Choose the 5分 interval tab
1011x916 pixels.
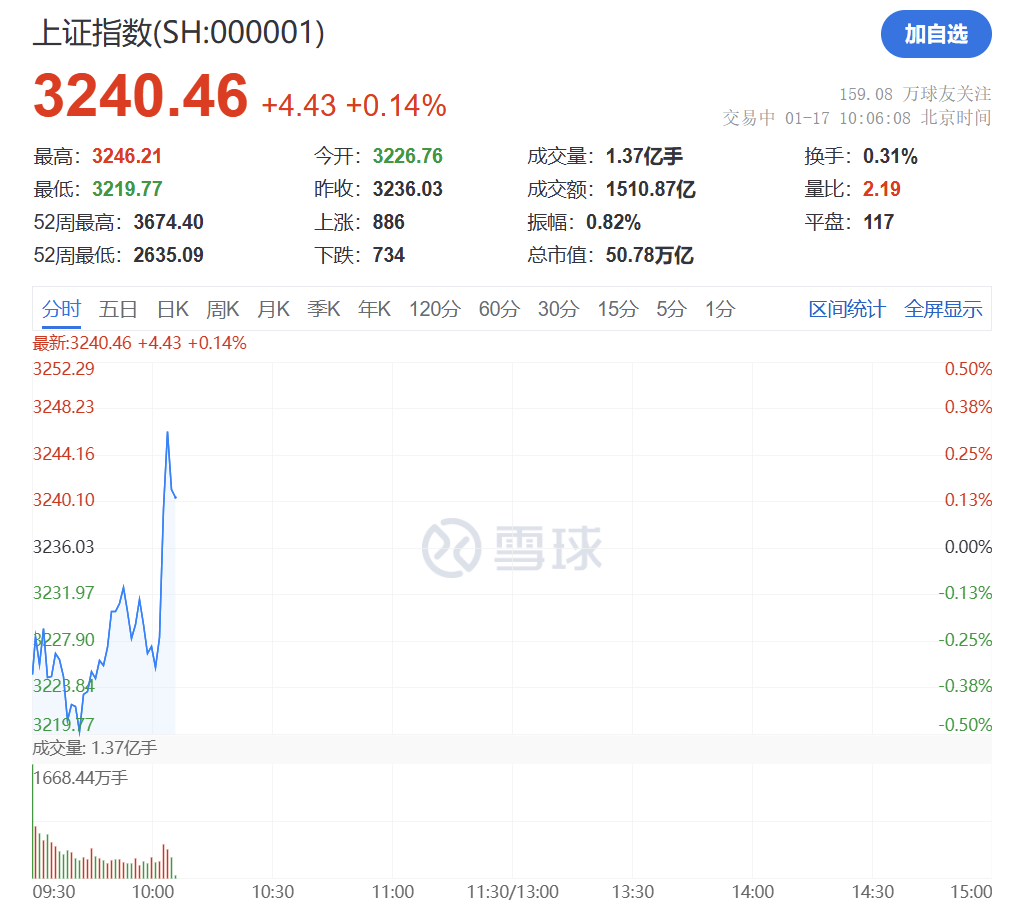[x=671, y=309]
